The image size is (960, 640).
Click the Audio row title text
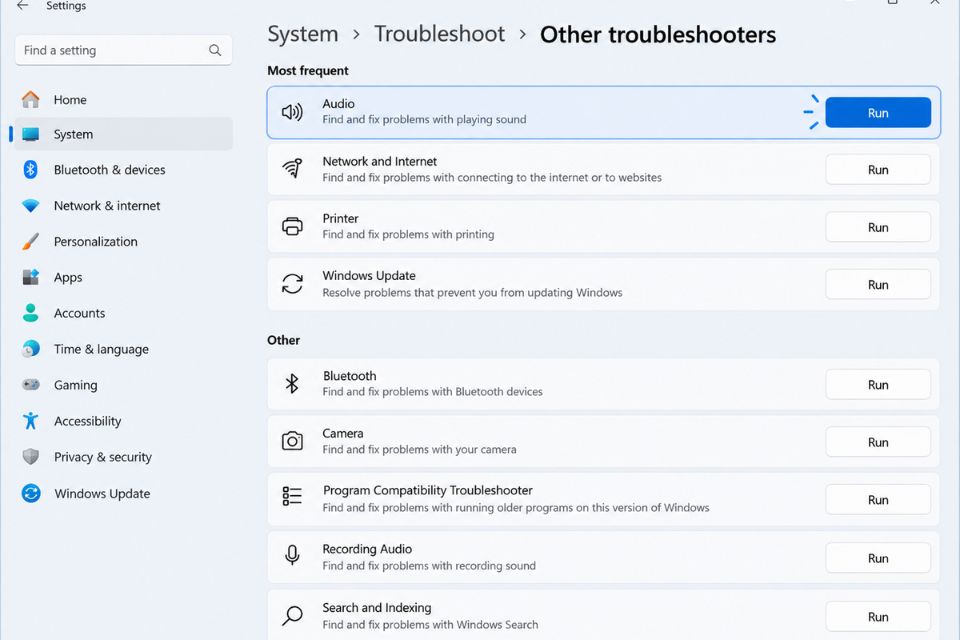coord(339,104)
